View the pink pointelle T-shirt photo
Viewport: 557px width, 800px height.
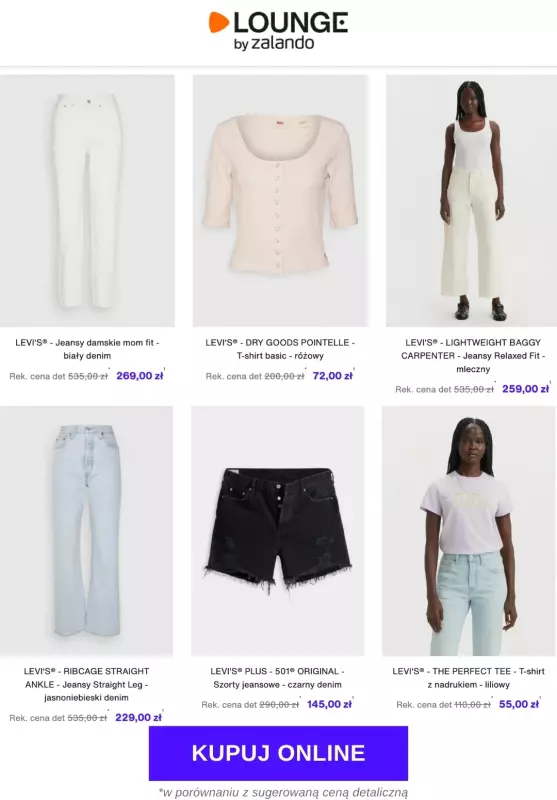click(280, 201)
